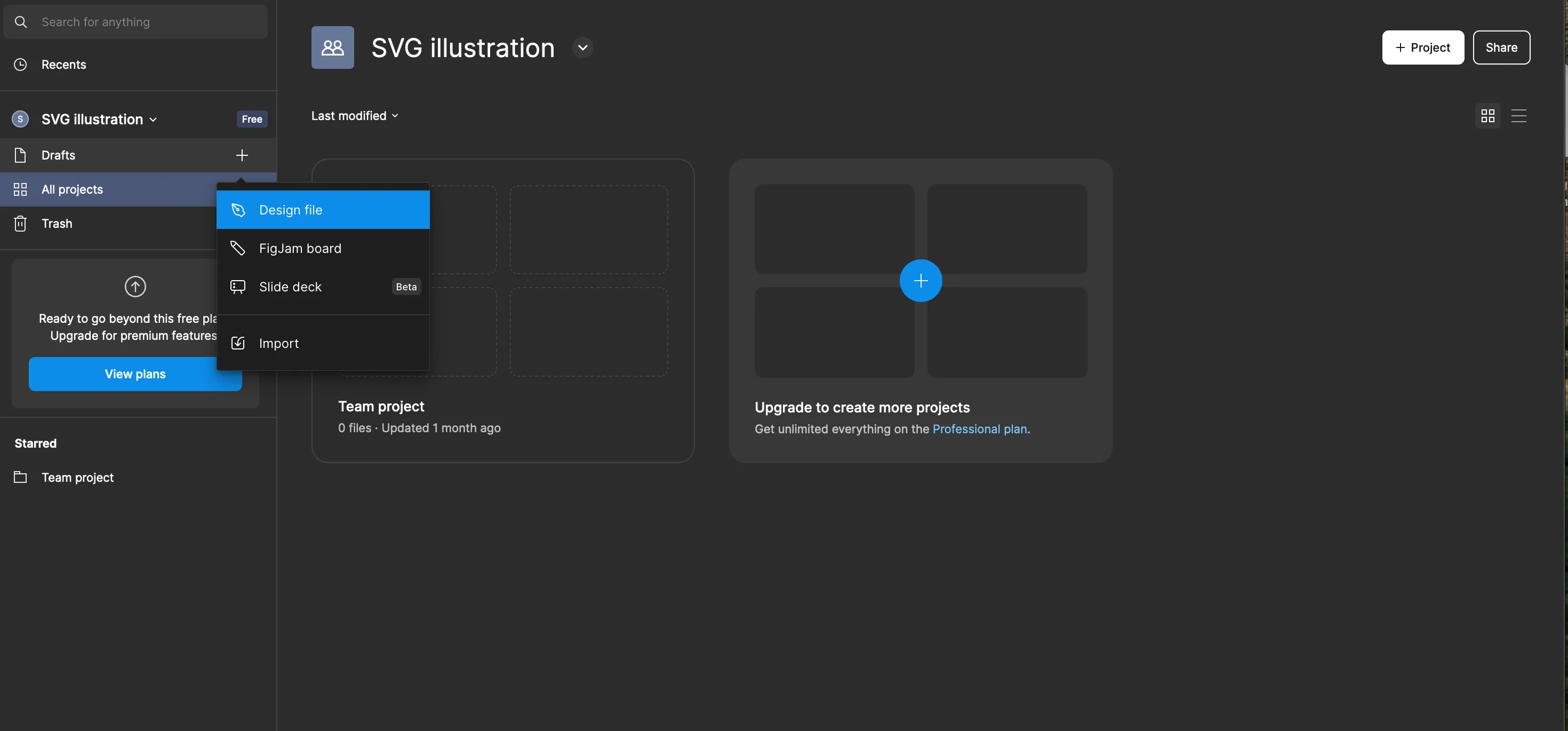The image size is (1568, 731).
Task: Open the Professional plan link
Action: [979, 429]
